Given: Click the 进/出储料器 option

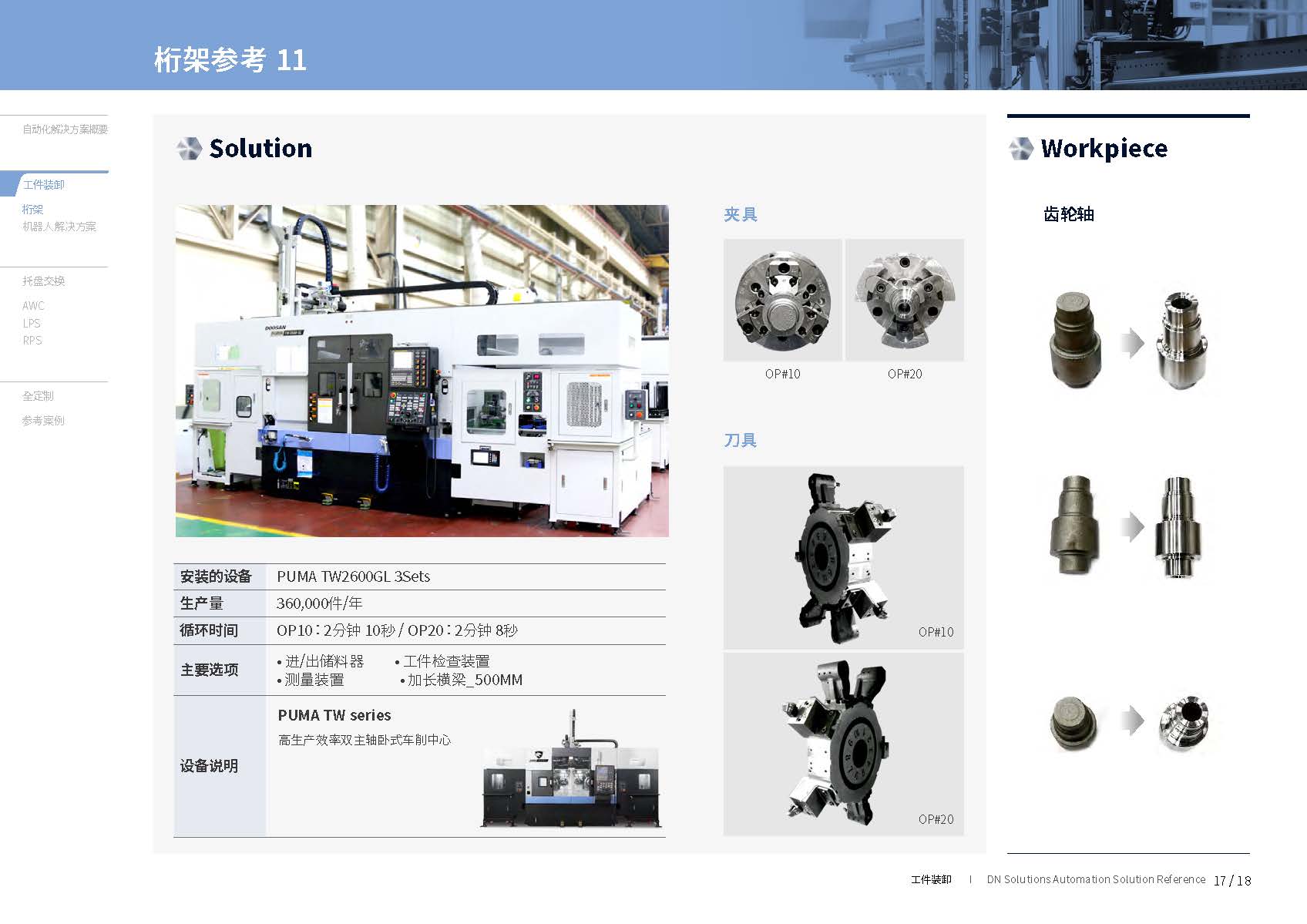Looking at the screenshot, I should [321, 661].
